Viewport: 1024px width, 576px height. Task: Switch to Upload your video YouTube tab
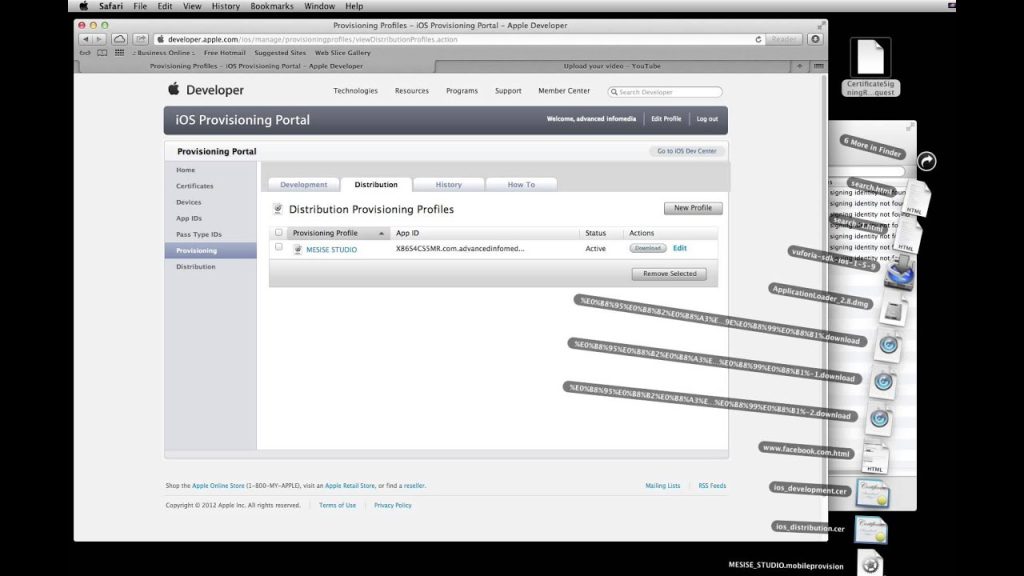pyautogui.click(x=612, y=66)
